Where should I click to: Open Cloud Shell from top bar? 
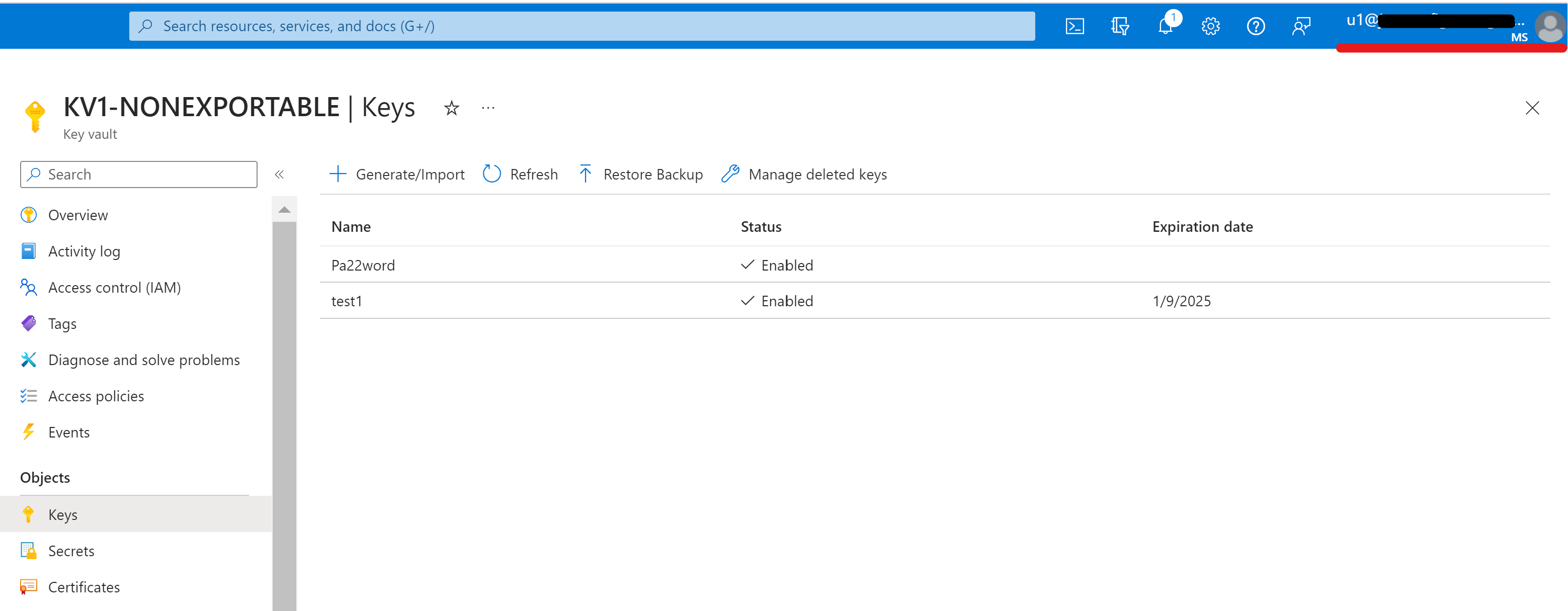tap(1075, 26)
